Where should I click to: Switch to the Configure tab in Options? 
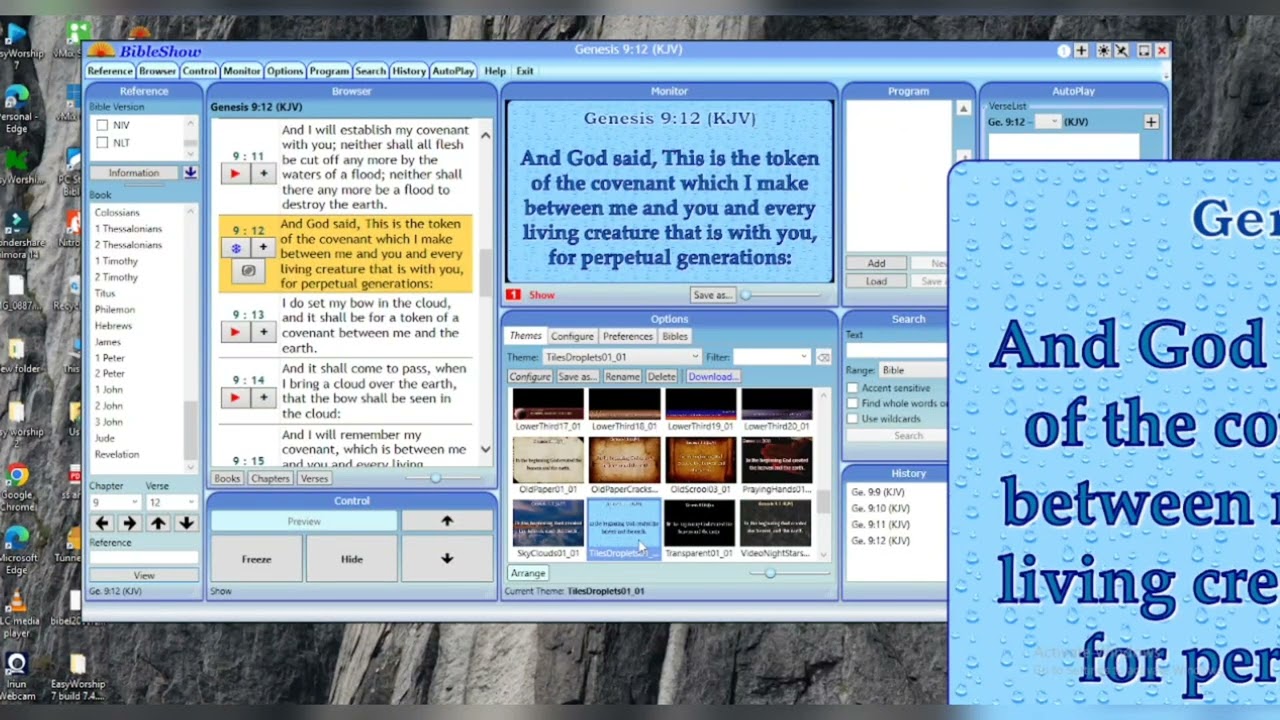[572, 336]
